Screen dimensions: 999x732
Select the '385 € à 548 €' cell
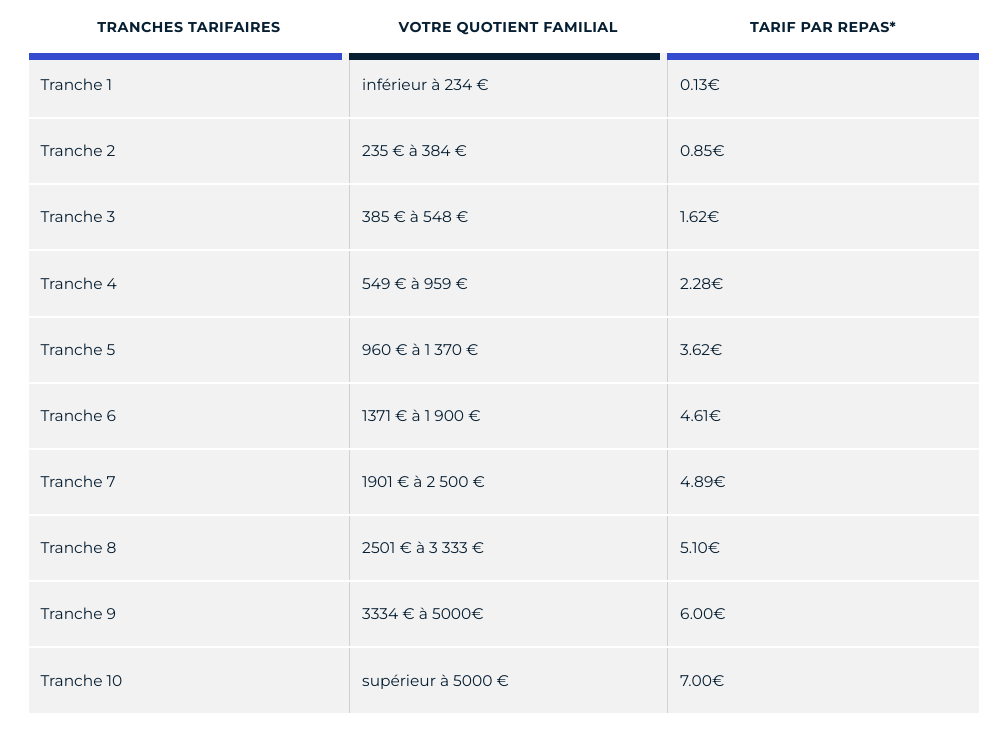tap(415, 217)
